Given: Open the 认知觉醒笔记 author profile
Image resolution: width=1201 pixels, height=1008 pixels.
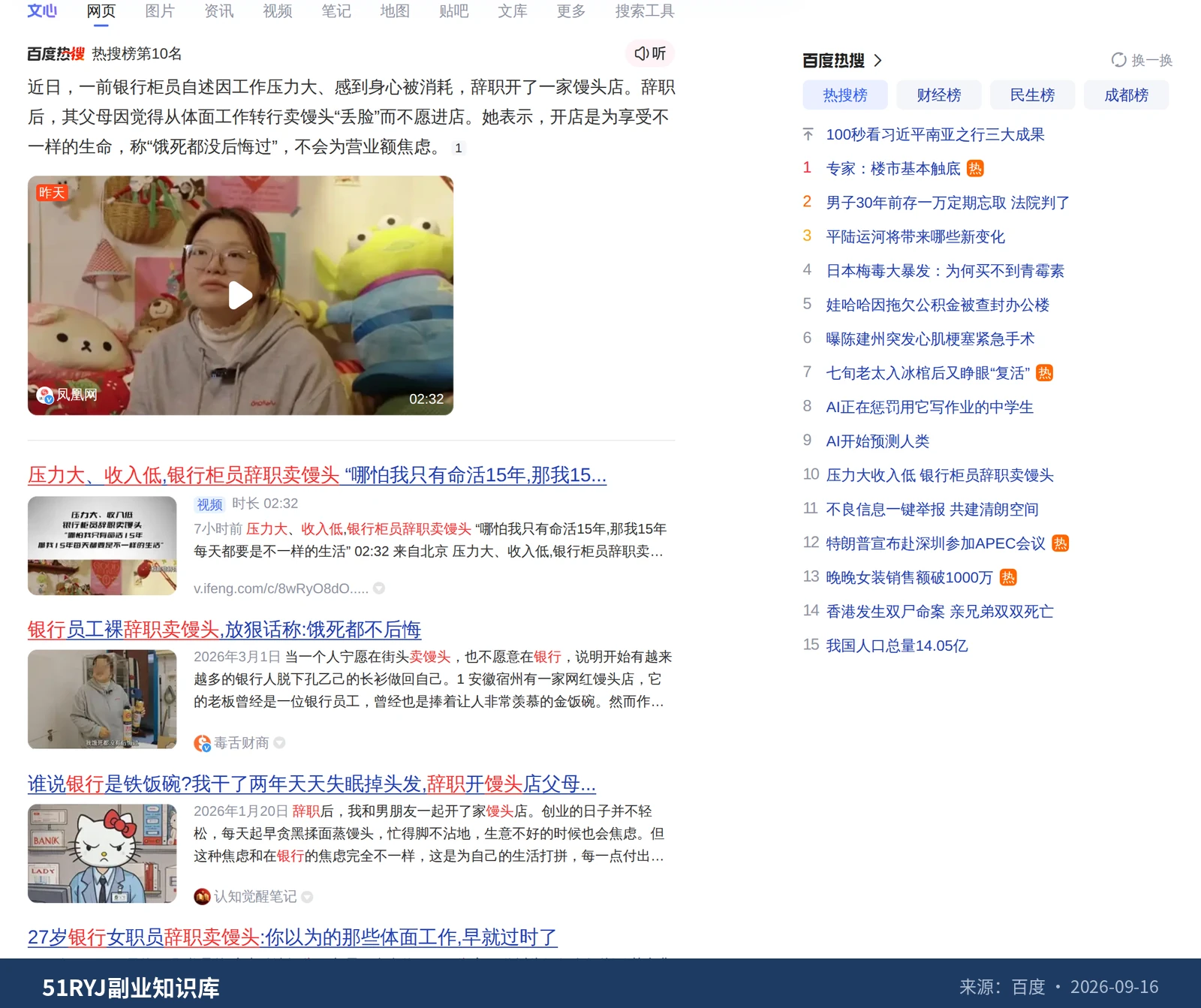Looking at the screenshot, I should coord(255,897).
